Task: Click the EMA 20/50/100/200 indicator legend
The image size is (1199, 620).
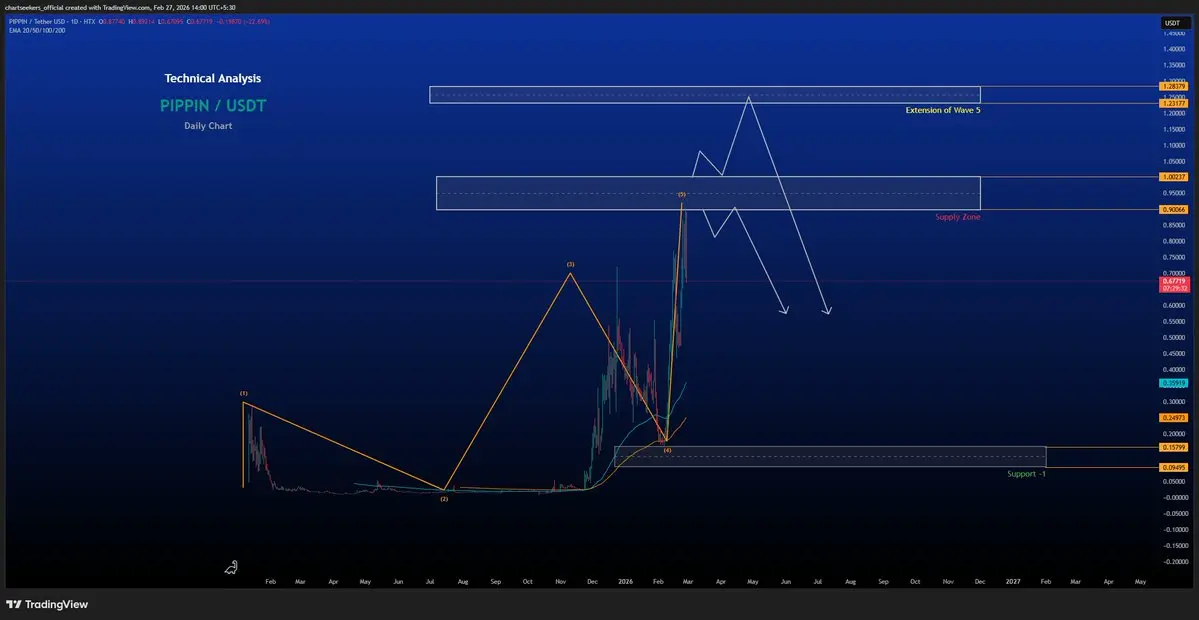Action: coord(37,29)
